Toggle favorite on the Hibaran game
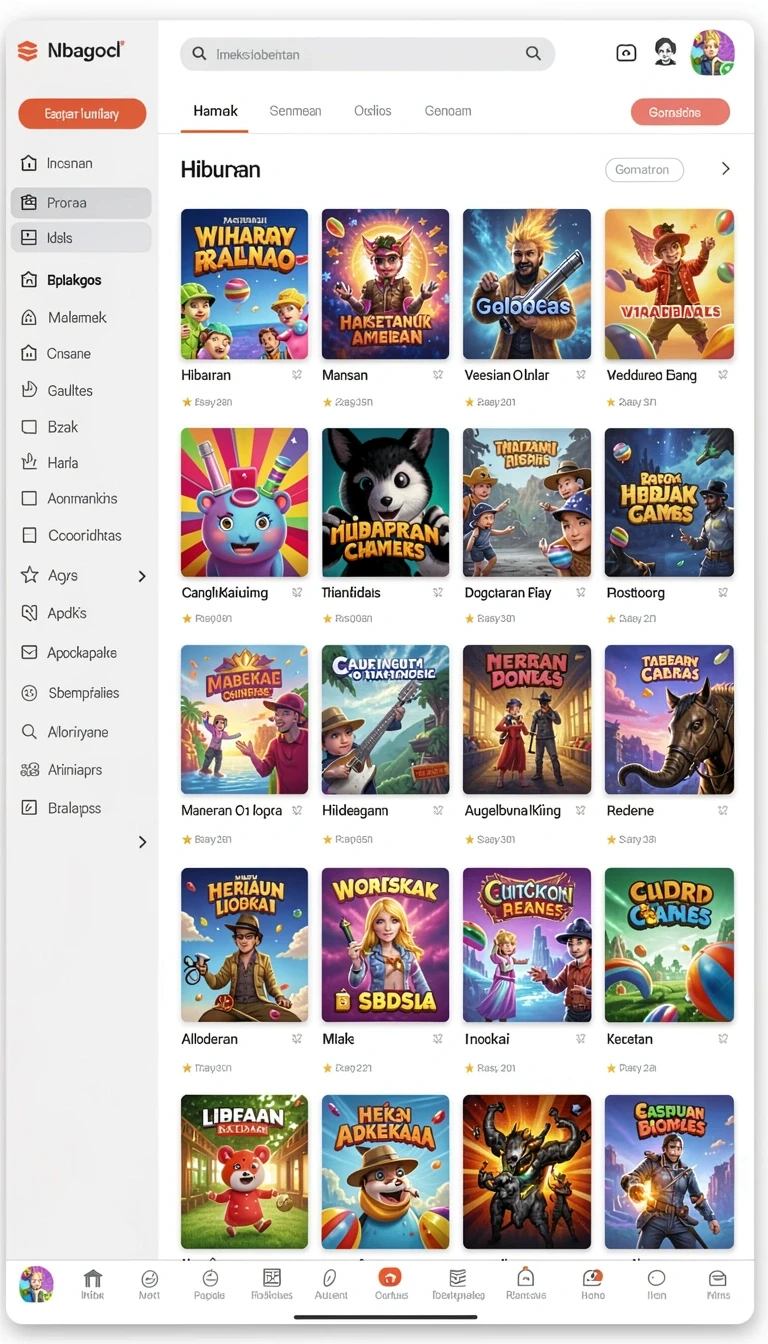The image size is (768, 1344). (x=297, y=375)
